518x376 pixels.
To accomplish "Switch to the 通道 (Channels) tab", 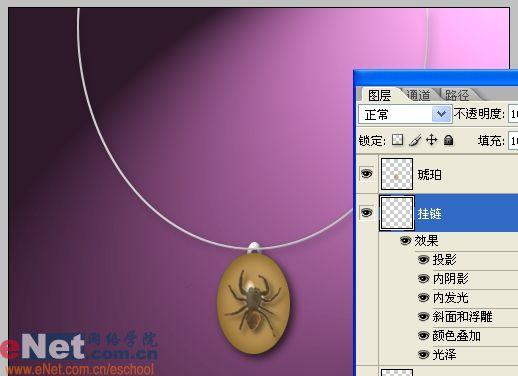I will point(419,95).
